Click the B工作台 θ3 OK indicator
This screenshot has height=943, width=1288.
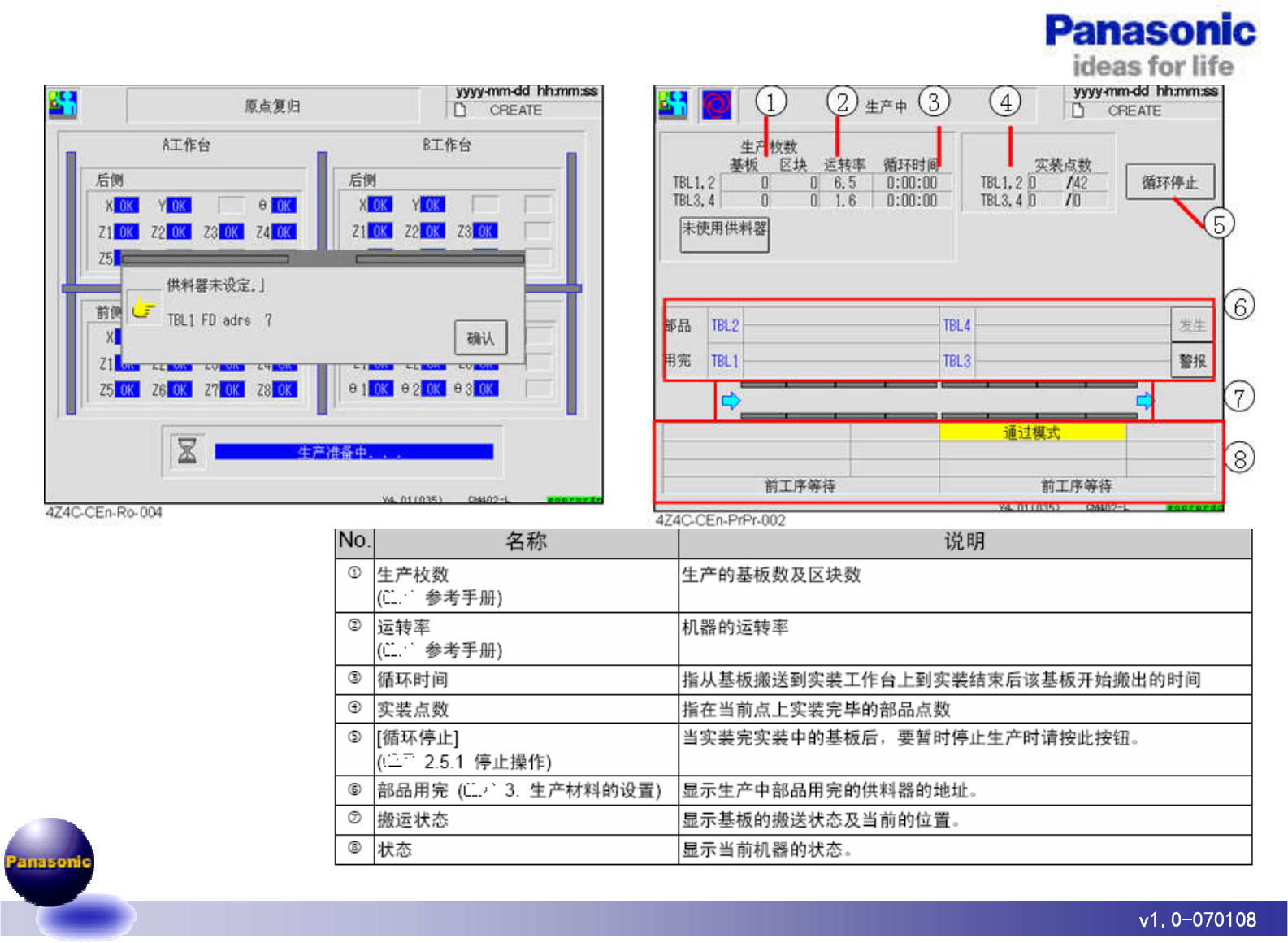(486, 389)
